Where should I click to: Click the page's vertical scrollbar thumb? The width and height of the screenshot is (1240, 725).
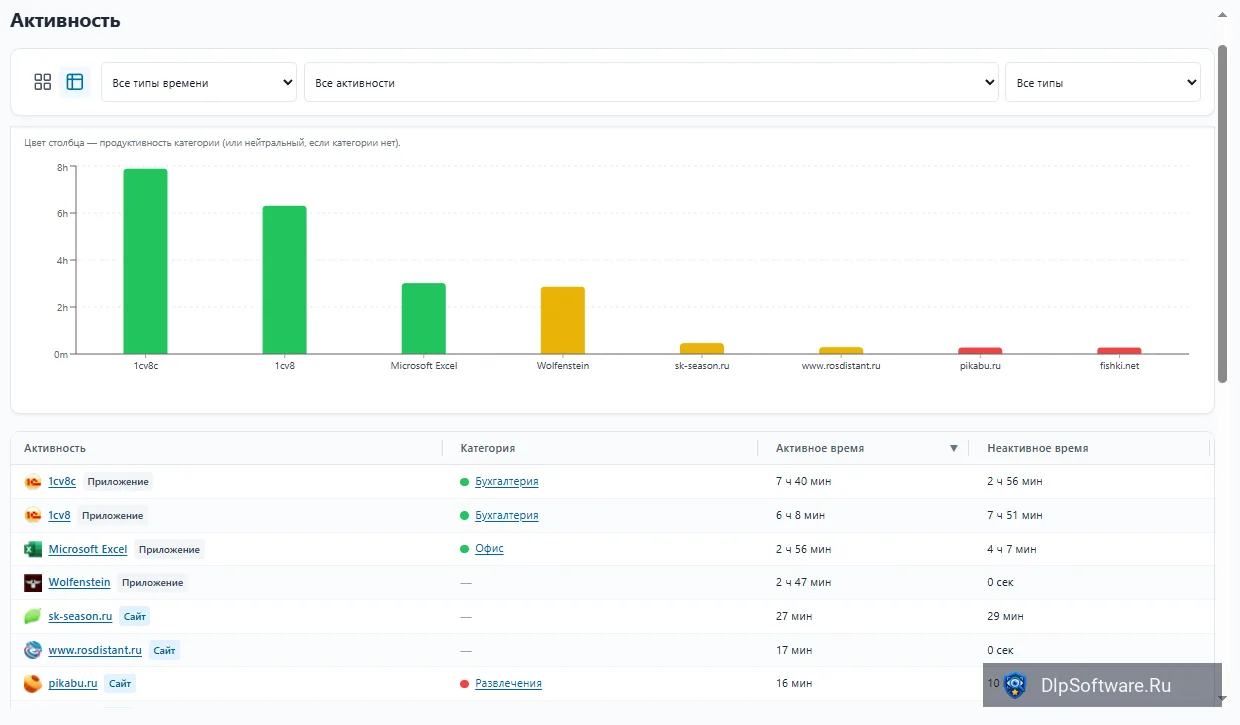coord(1222,213)
